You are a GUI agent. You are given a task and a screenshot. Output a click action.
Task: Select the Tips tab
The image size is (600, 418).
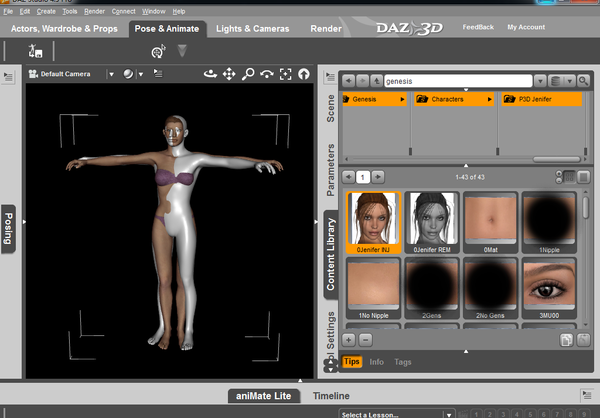click(352, 362)
